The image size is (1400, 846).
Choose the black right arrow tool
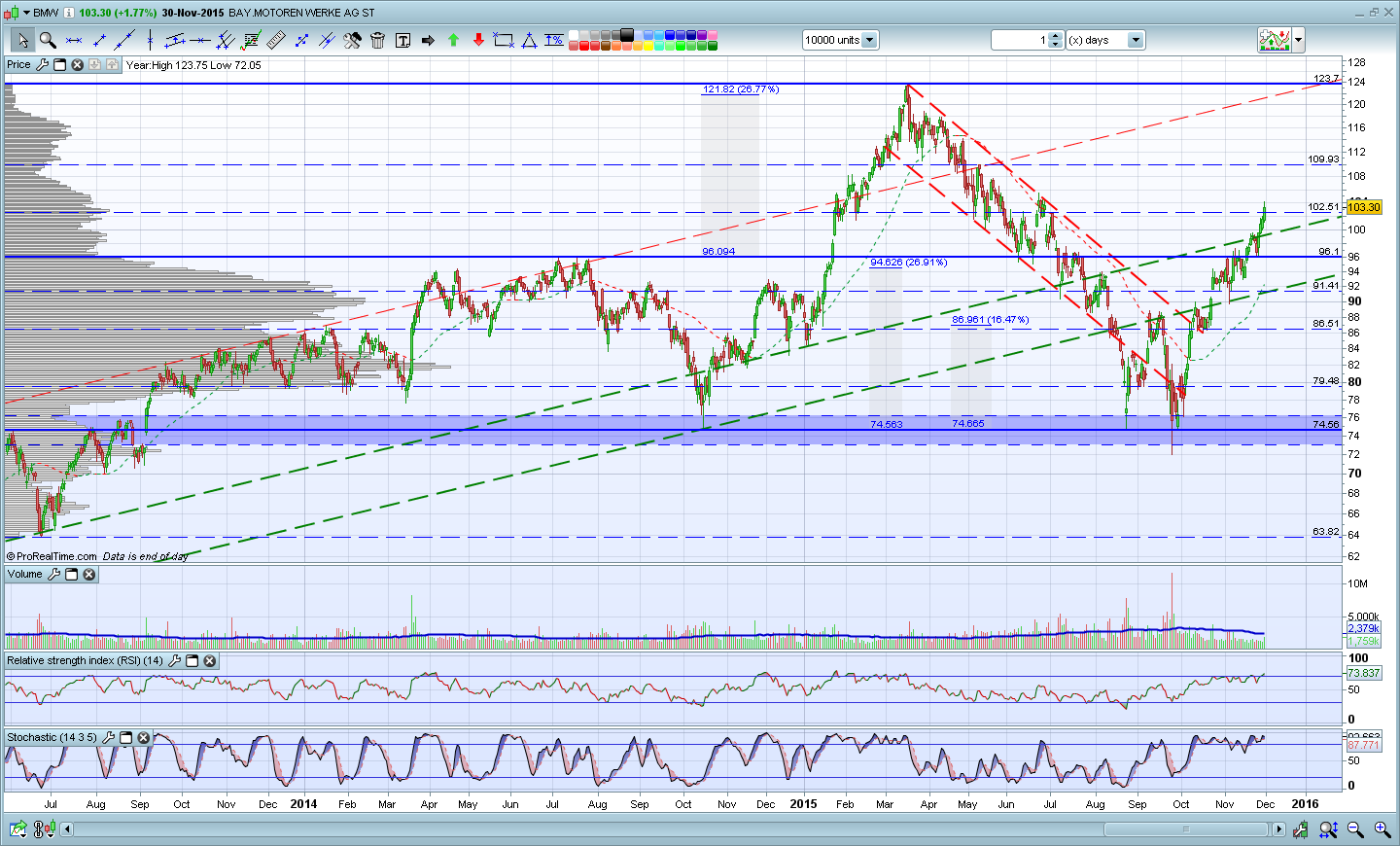point(428,40)
